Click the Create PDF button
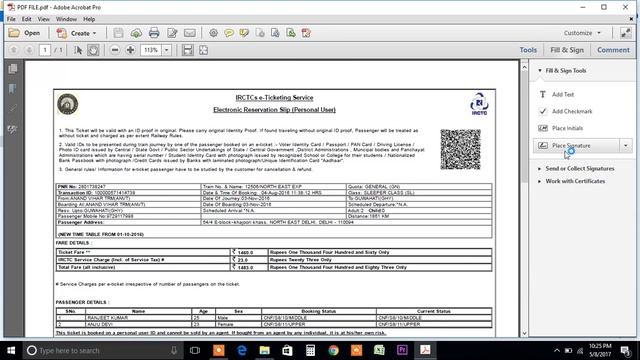The width and height of the screenshot is (640, 360). click(x=76, y=33)
